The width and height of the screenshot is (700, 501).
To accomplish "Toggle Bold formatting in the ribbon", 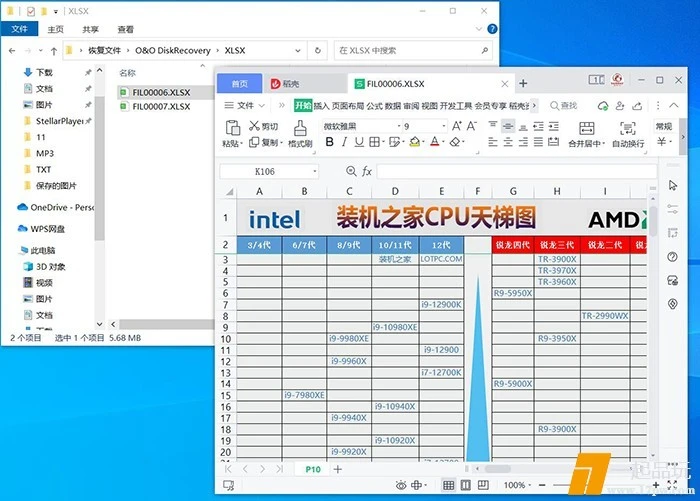I will 329,143.
